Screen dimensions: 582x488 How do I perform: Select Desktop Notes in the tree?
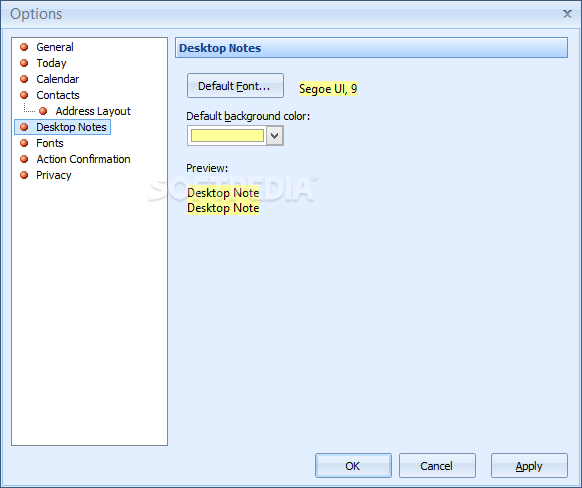click(x=71, y=127)
